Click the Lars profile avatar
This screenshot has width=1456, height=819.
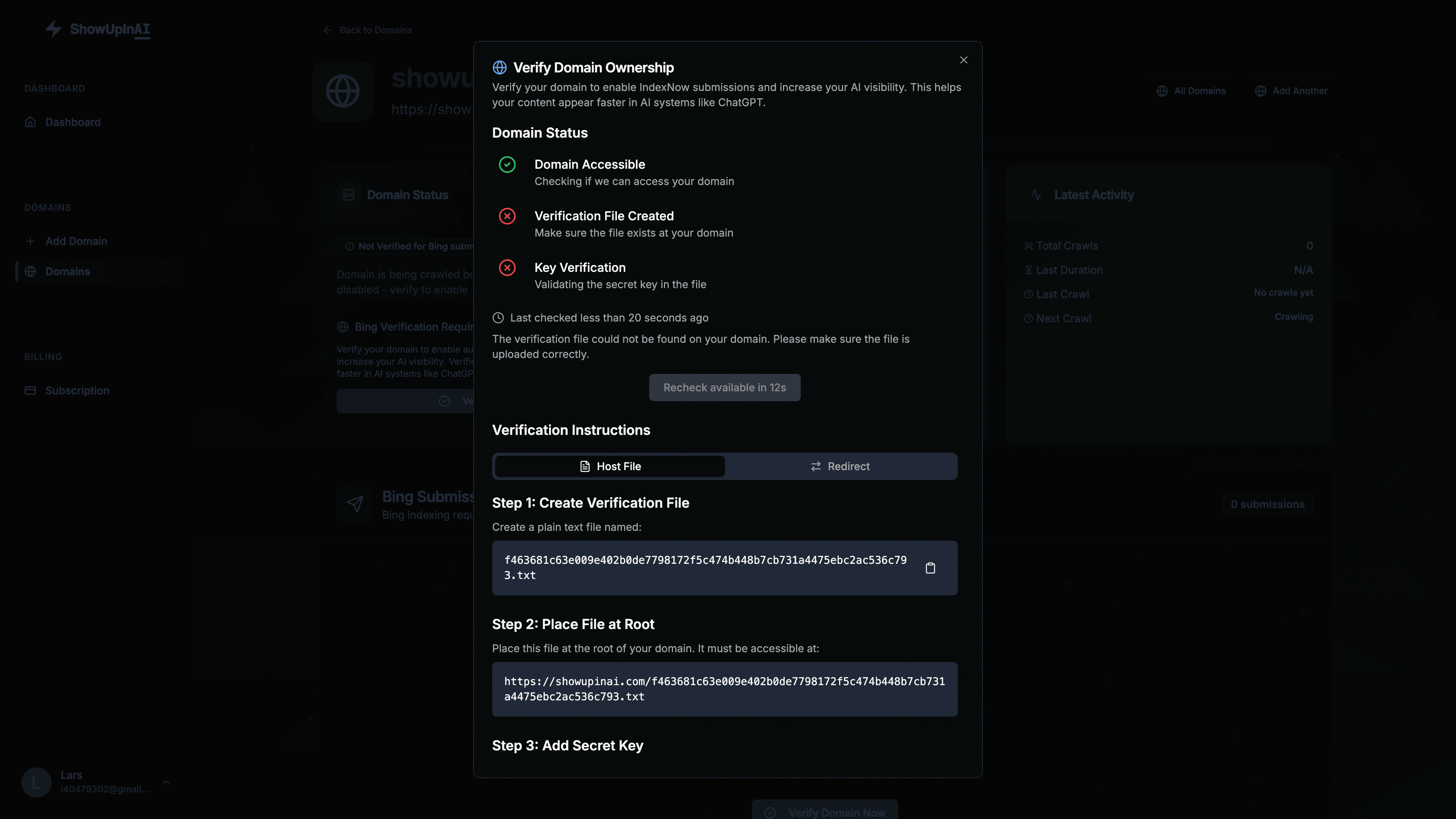[x=36, y=782]
